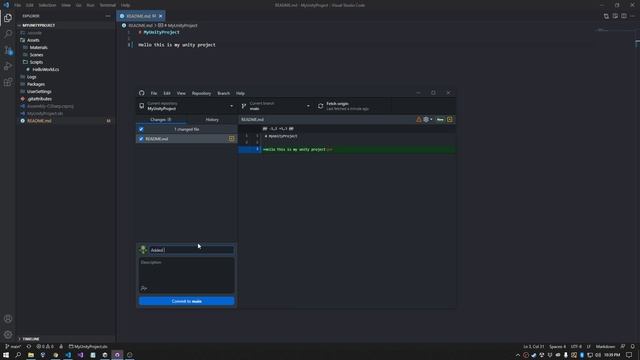Click the commit author avatar

pyautogui.click(x=143, y=249)
